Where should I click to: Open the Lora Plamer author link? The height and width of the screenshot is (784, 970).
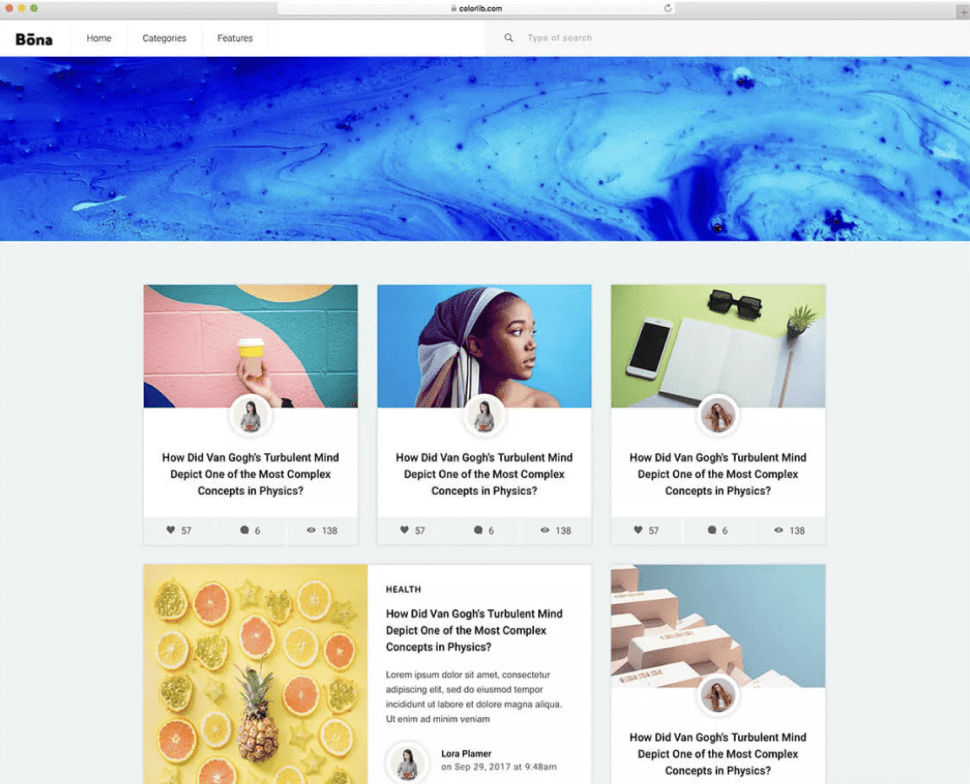pos(466,754)
